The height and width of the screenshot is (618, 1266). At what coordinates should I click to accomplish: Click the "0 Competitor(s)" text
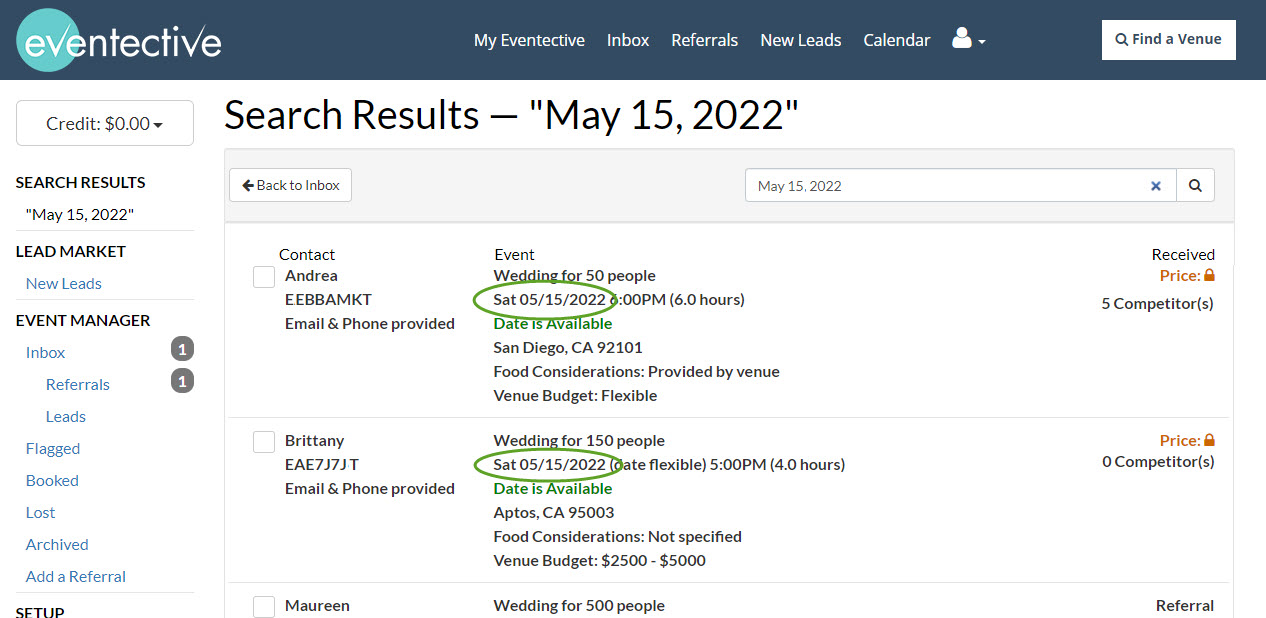pyautogui.click(x=1158, y=462)
